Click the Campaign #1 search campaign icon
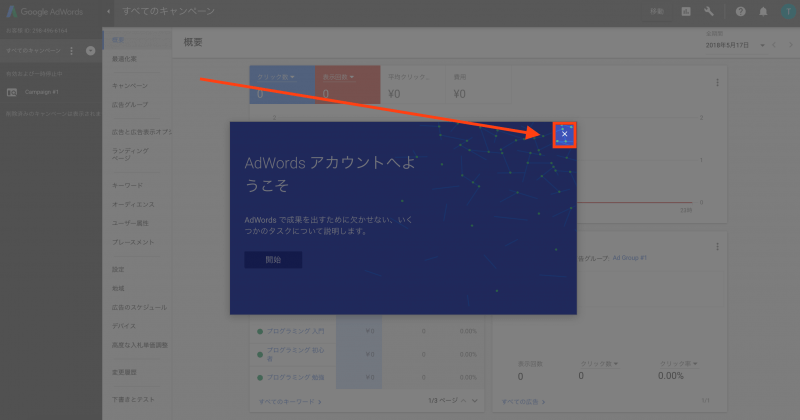800x420 pixels. 12,92
